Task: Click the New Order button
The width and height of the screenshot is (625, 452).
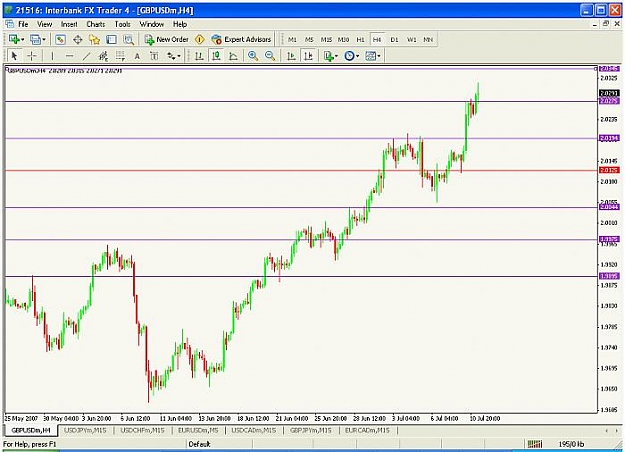Action: [x=167, y=39]
